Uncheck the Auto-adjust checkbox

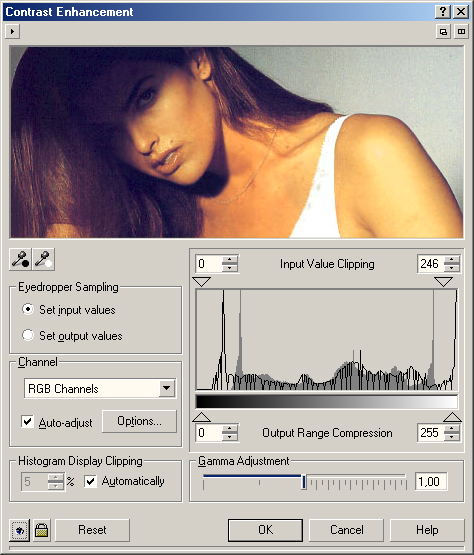click(28, 422)
